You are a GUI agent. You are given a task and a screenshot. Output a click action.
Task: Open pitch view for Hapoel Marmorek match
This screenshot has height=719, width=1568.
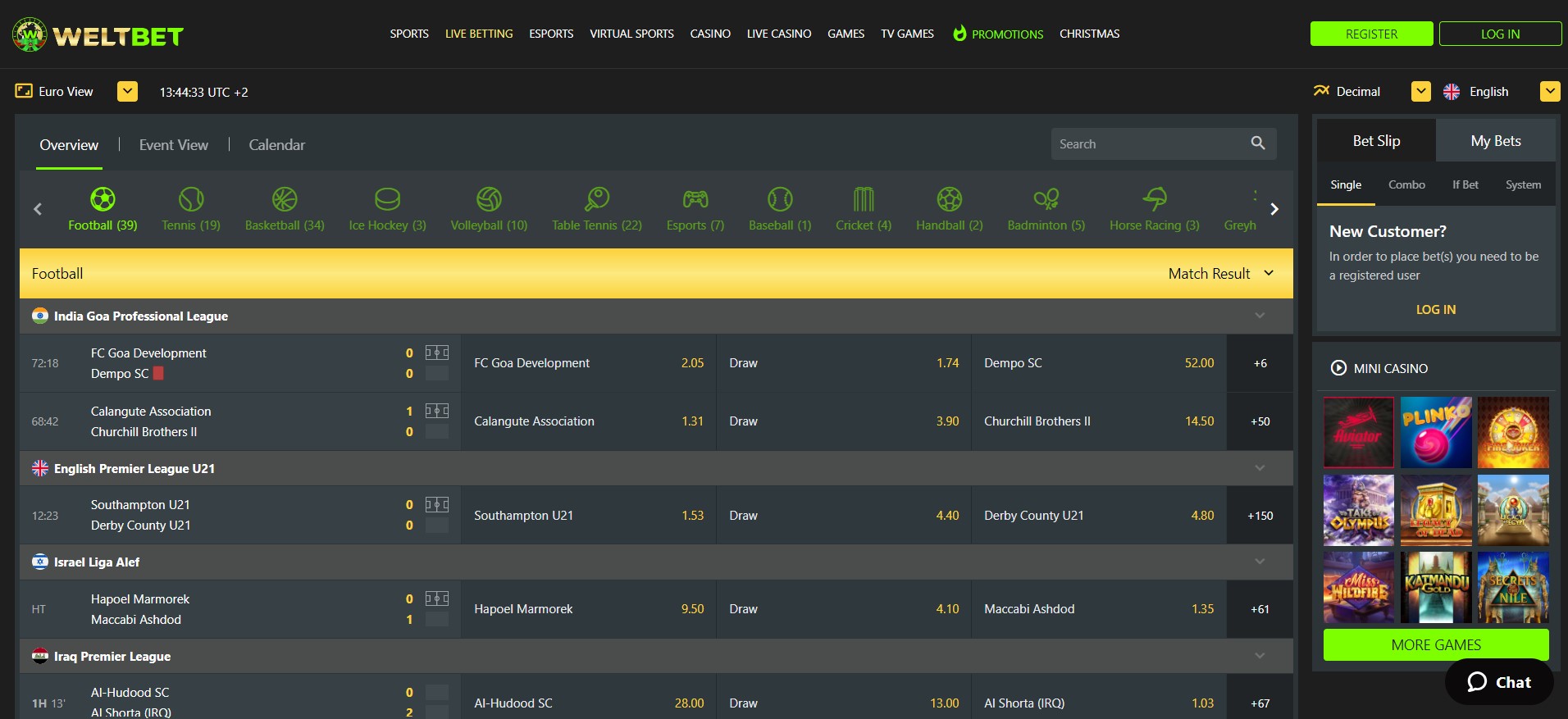point(437,598)
